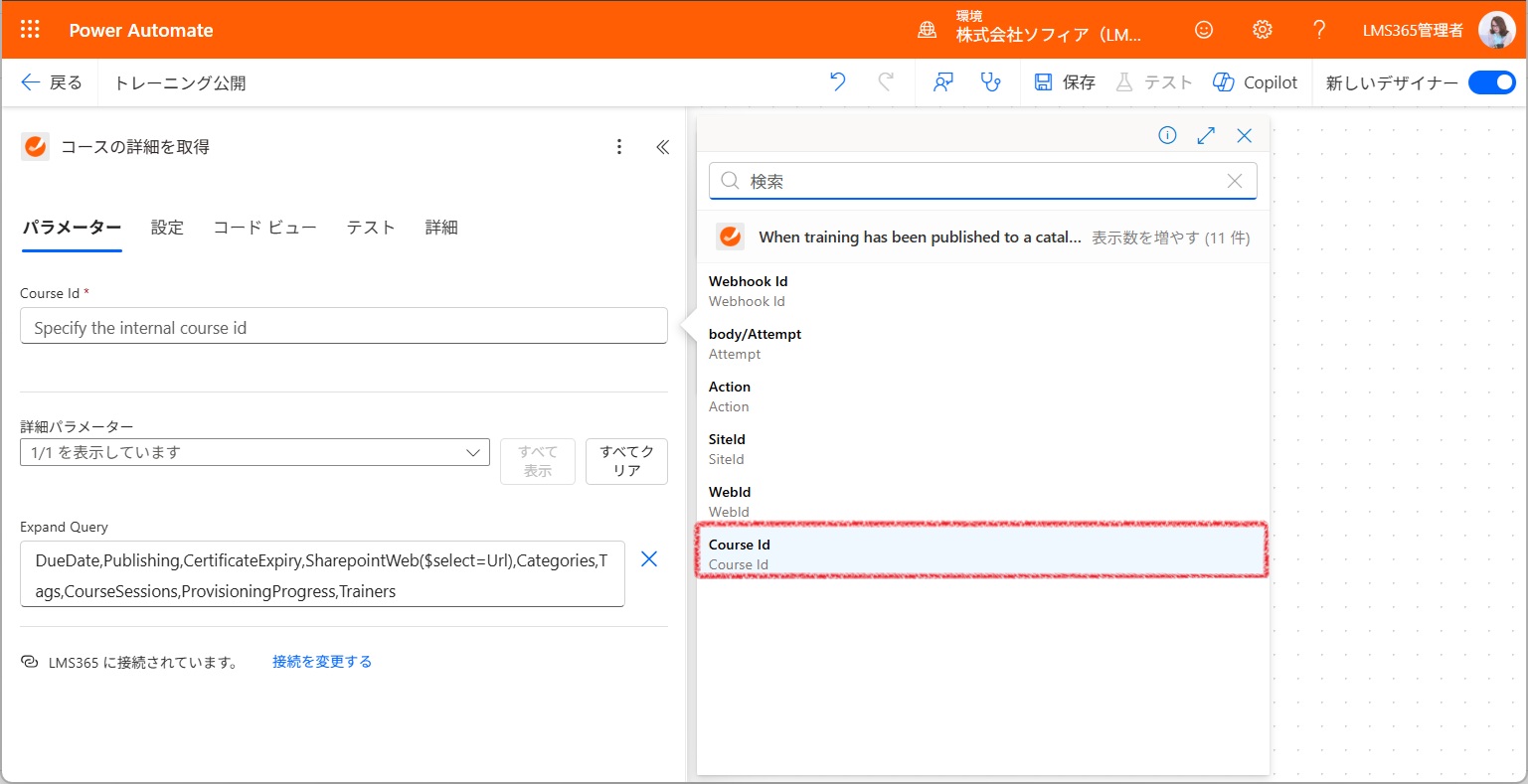Clear the dynamic content search box
This screenshot has width=1528, height=784.
[1235, 181]
